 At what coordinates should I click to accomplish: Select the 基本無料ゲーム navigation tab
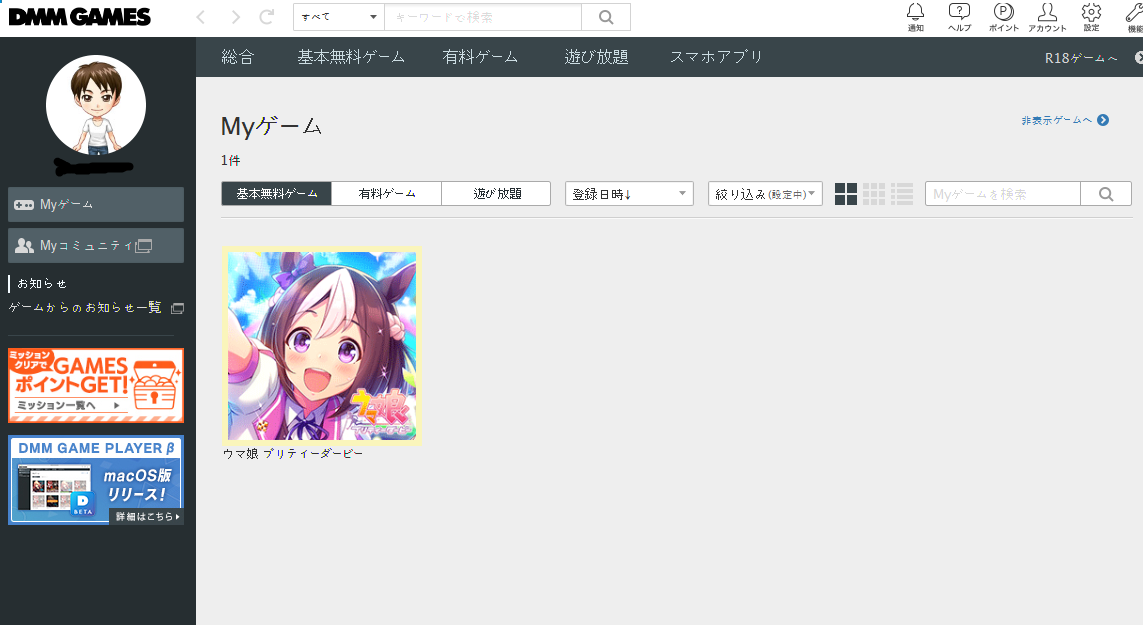pyautogui.click(x=351, y=57)
